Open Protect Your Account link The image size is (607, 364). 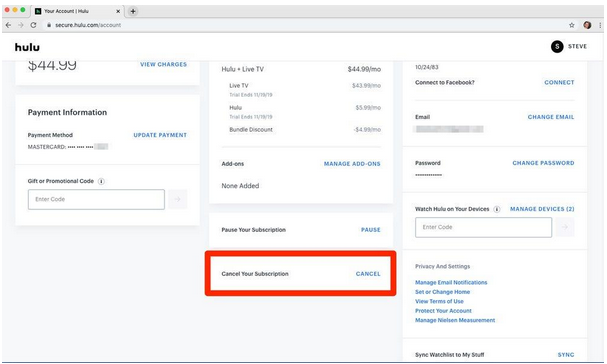coord(443,311)
